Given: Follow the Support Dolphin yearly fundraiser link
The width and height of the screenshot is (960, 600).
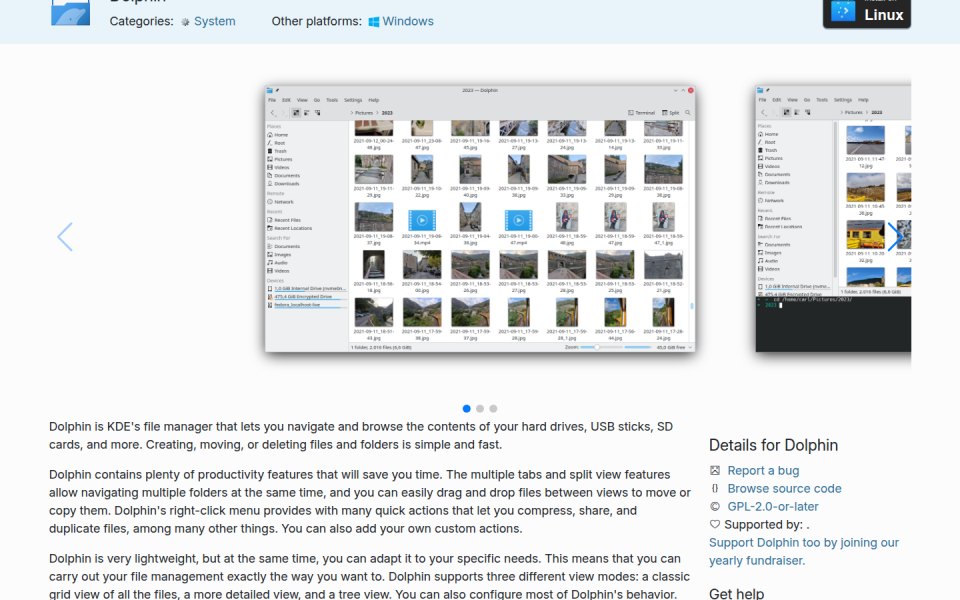Looking at the screenshot, I should pos(804,552).
